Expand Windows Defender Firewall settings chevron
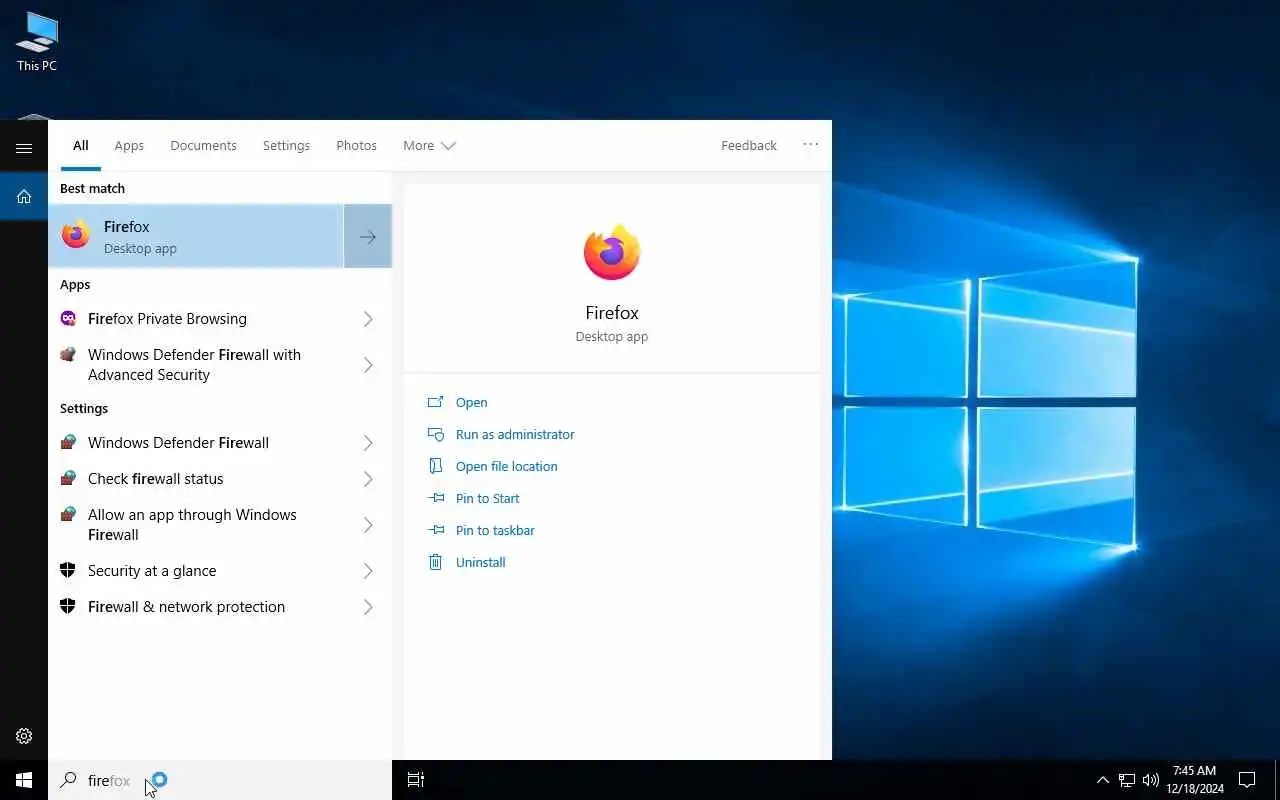Screen dimensions: 1280x800 click(x=368, y=443)
